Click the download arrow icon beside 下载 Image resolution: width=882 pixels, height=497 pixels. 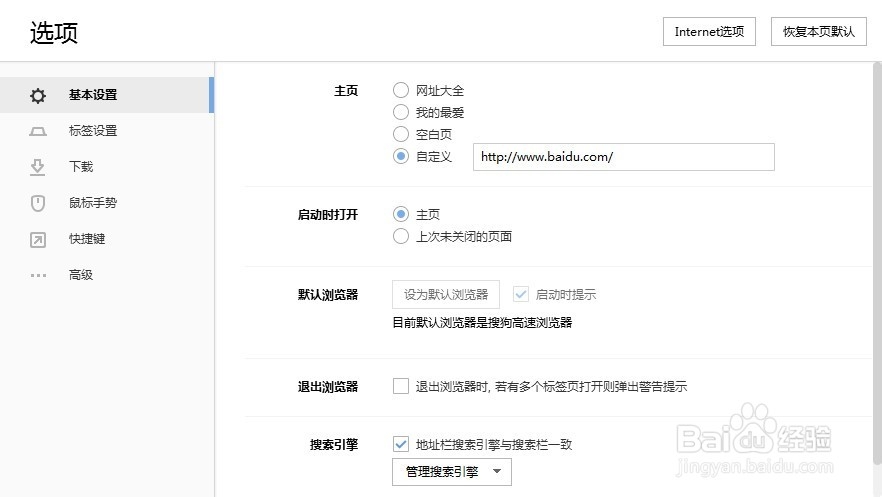(x=38, y=167)
